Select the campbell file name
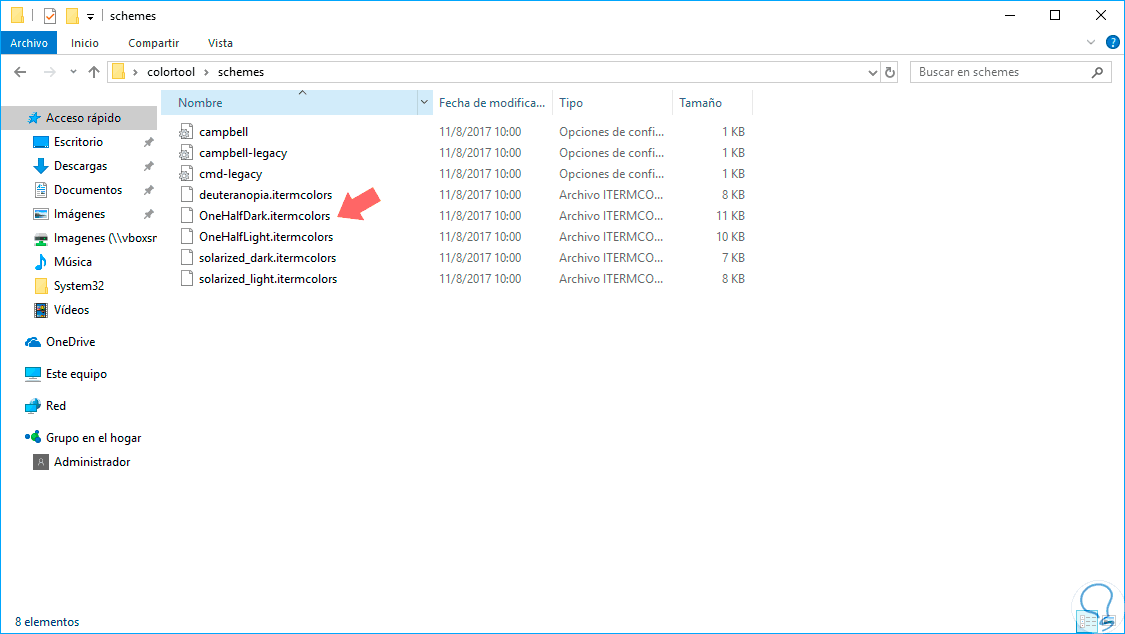The width and height of the screenshot is (1125, 634). (224, 132)
